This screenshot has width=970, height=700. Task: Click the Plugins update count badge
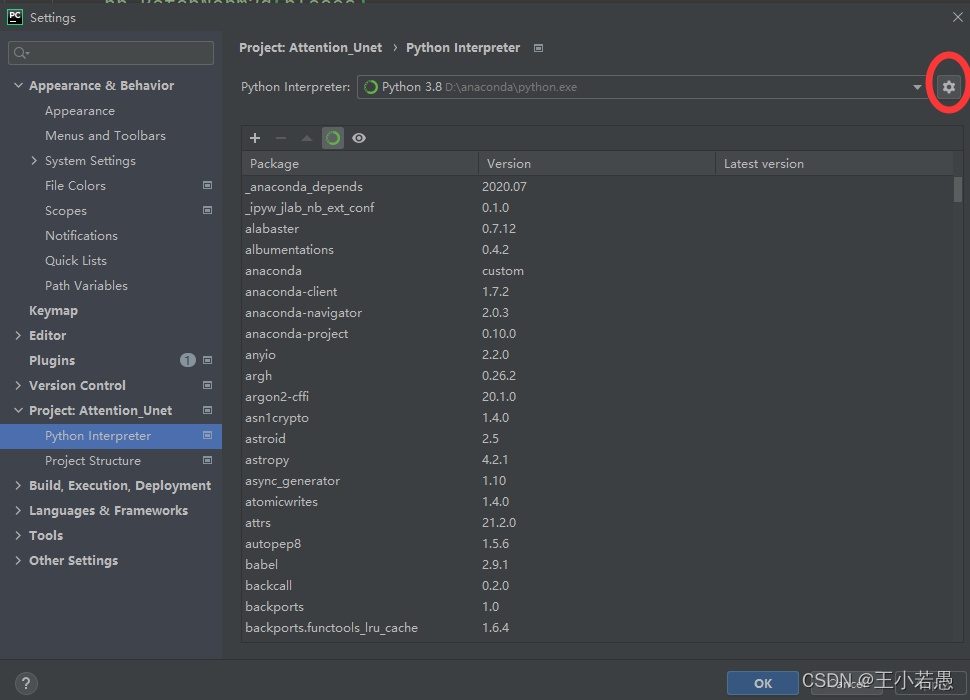pyautogui.click(x=187, y=360)
